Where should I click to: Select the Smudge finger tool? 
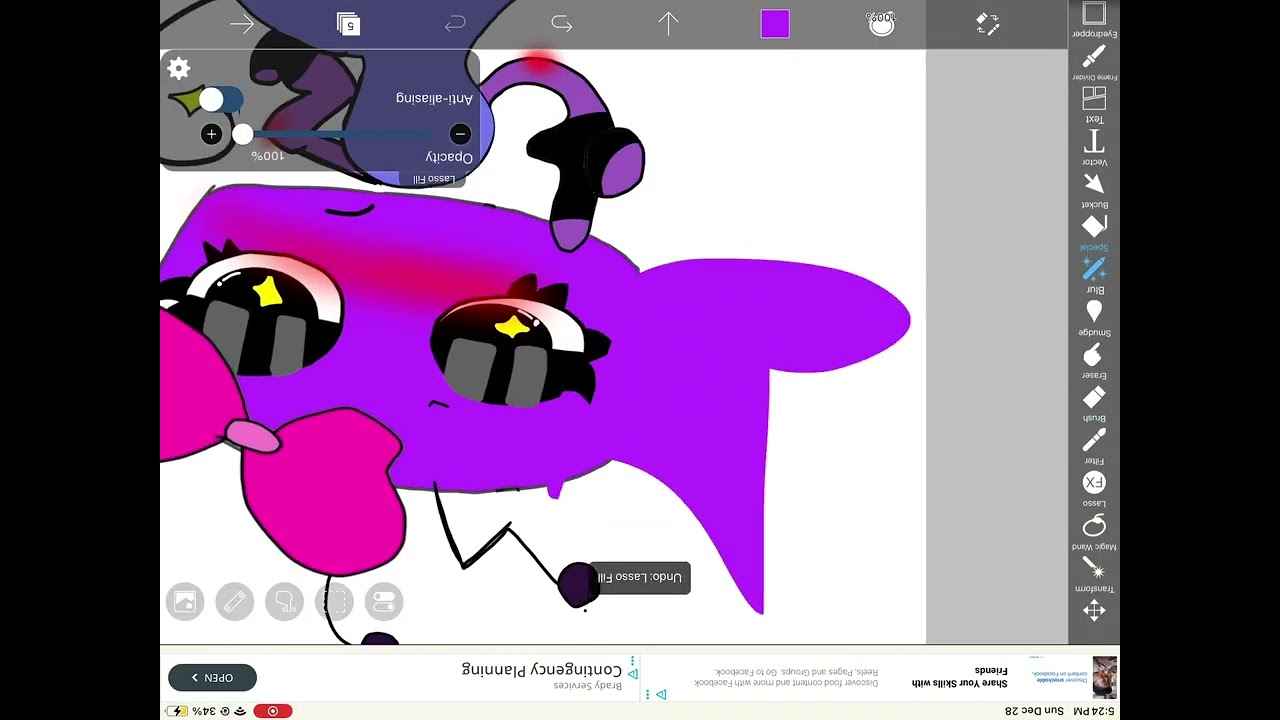pyautogui.click(x=1094, y=355)
